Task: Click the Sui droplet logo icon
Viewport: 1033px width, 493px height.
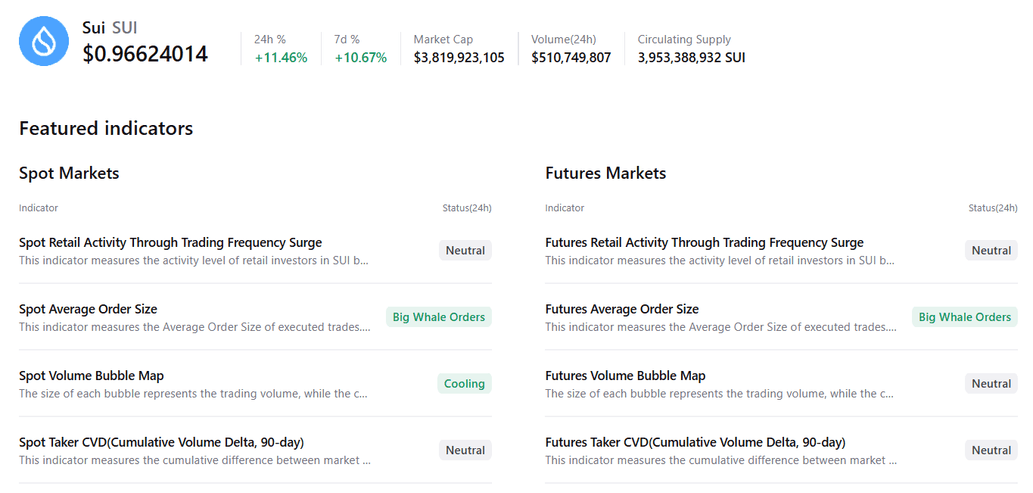Action: [x=43, y=42]
